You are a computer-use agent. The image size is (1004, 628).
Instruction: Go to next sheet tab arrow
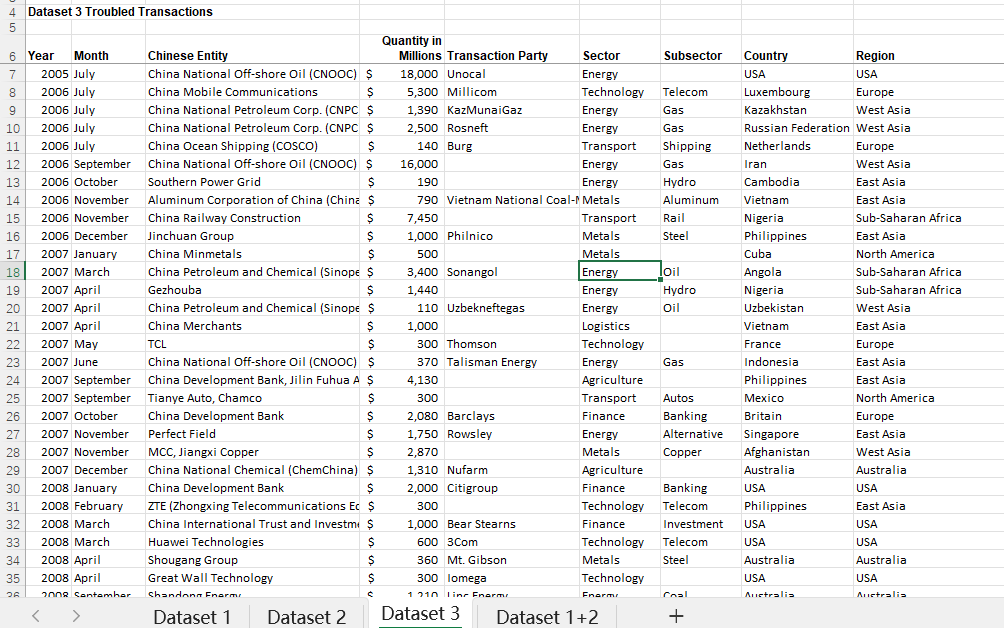click(76, 616)
